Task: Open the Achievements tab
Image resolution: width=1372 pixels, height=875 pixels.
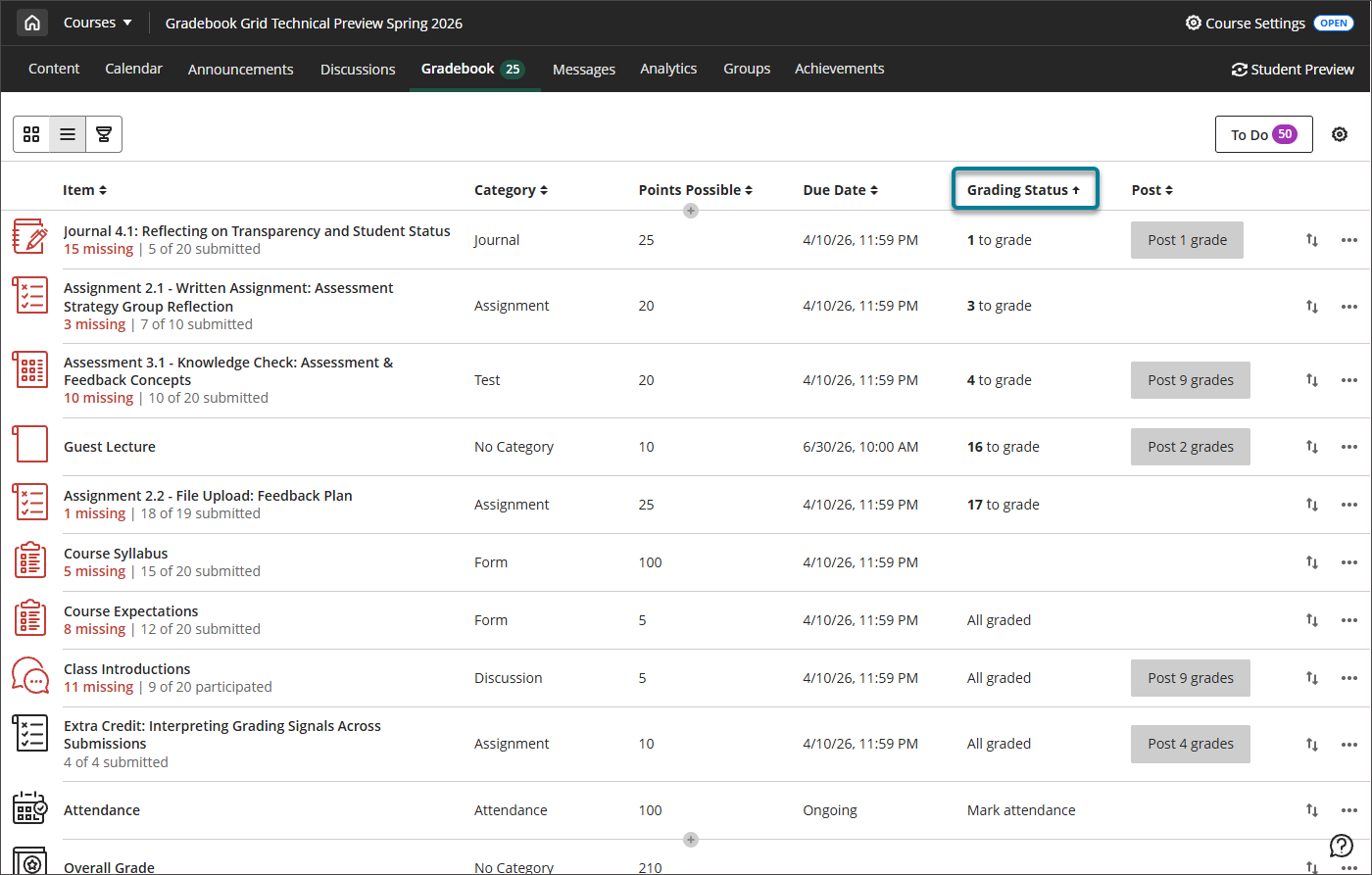Action: click(x=840, y=69)
